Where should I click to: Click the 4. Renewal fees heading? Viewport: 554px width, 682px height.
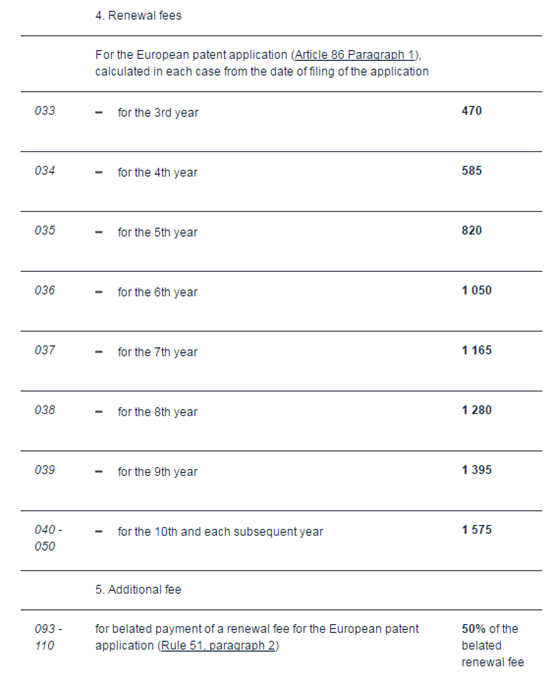(138, 16)
